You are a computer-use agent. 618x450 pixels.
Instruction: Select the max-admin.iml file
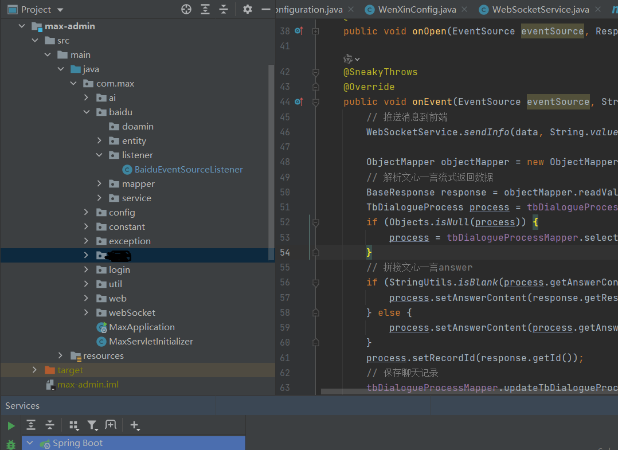(x=82, y=385)
